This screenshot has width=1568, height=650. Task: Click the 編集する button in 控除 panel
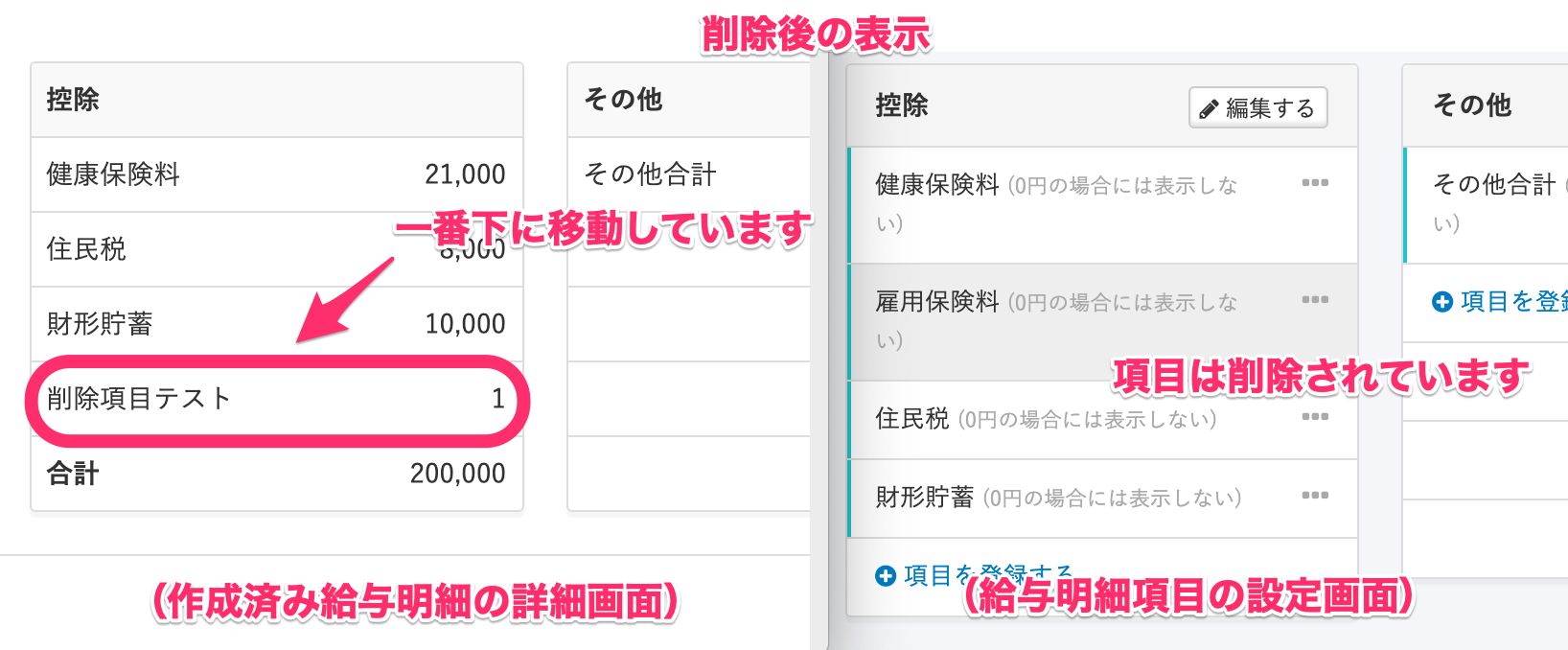point(1257,107)
